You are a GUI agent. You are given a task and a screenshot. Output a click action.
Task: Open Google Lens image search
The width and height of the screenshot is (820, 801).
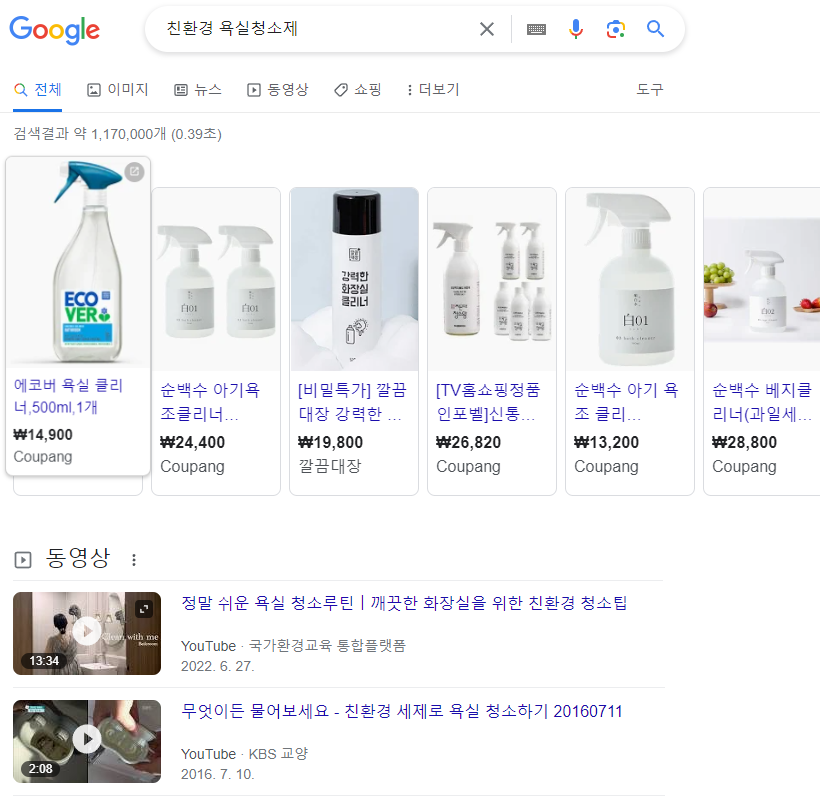(616, 29)
